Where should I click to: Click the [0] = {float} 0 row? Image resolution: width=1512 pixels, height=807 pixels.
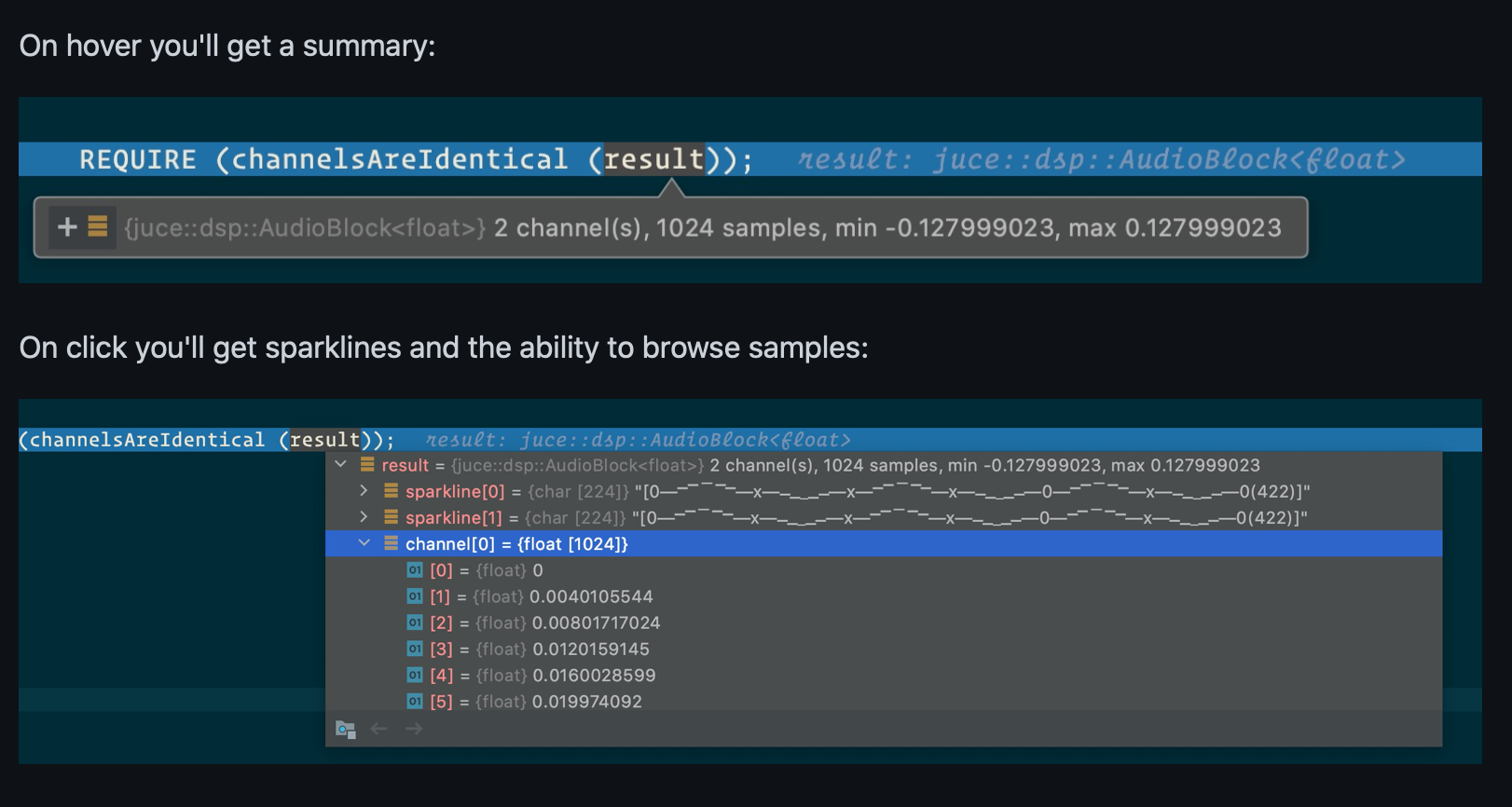(884, 569)
